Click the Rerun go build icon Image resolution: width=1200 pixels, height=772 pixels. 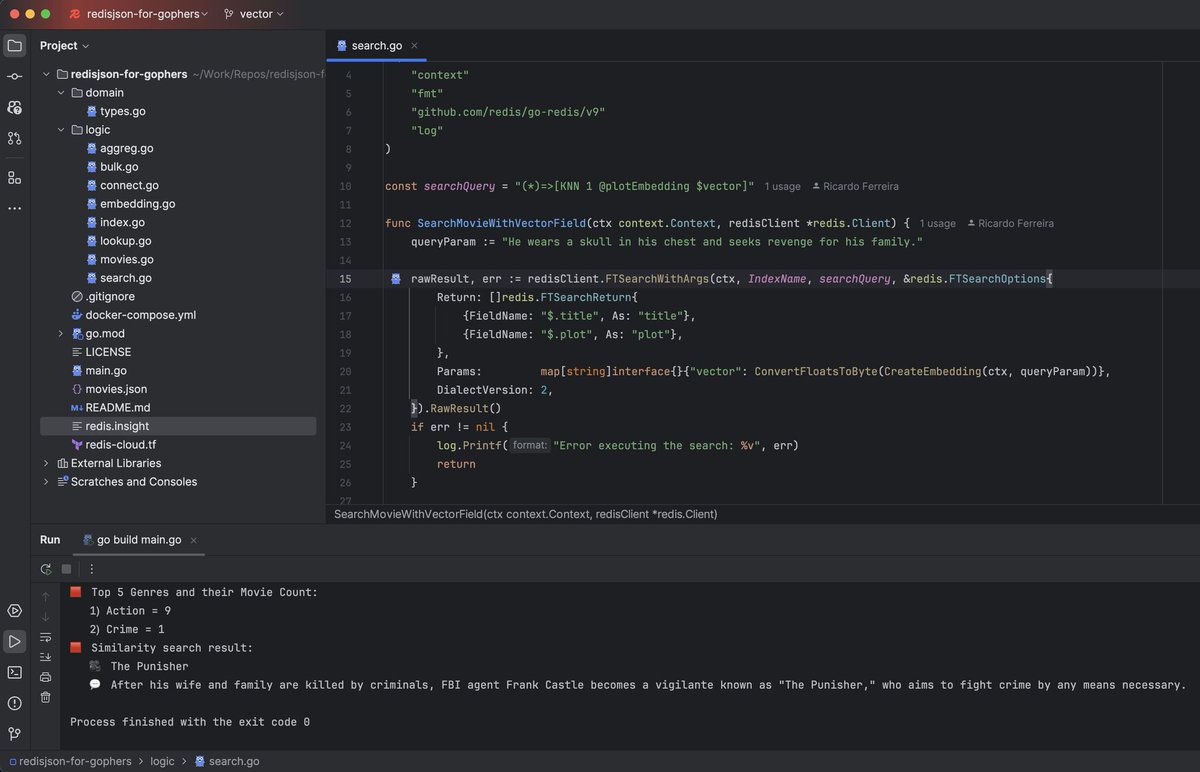point(46,569)
